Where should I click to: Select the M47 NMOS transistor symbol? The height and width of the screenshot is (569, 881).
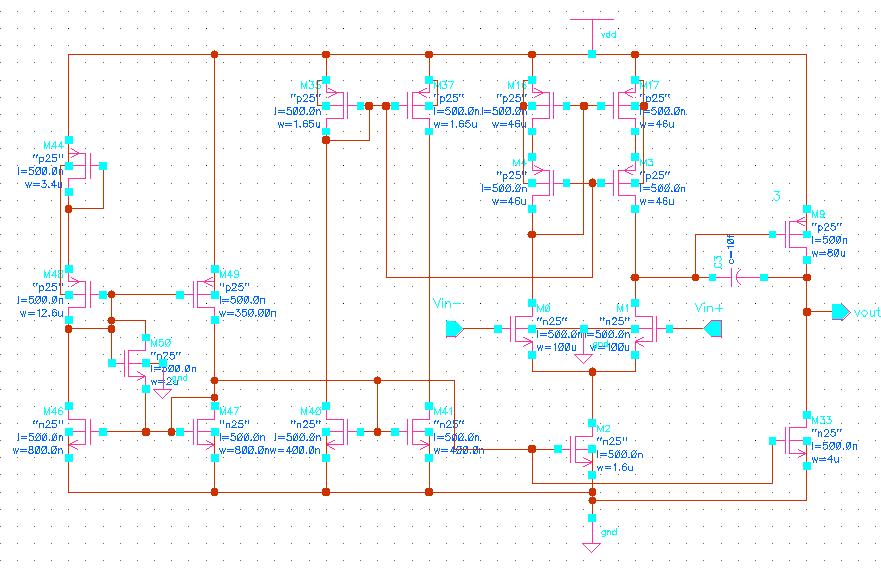point(199,432)
